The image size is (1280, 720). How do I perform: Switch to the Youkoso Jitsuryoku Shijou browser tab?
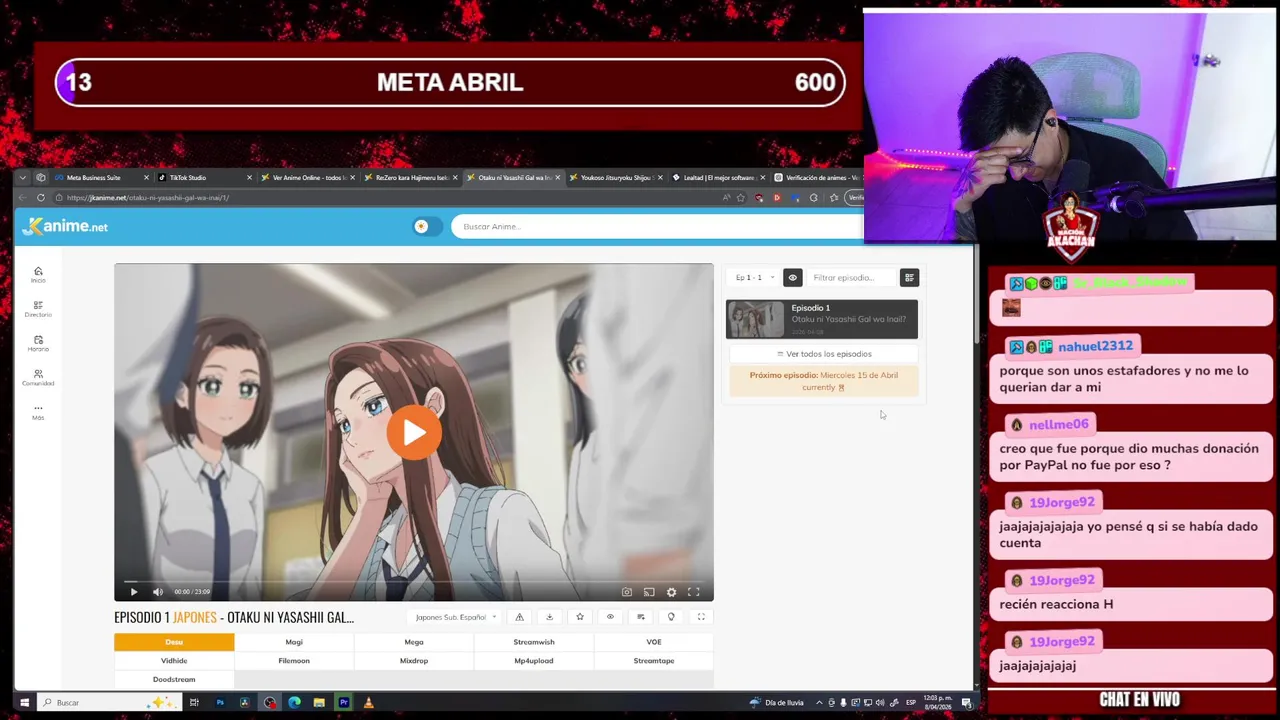click(616, 177)
